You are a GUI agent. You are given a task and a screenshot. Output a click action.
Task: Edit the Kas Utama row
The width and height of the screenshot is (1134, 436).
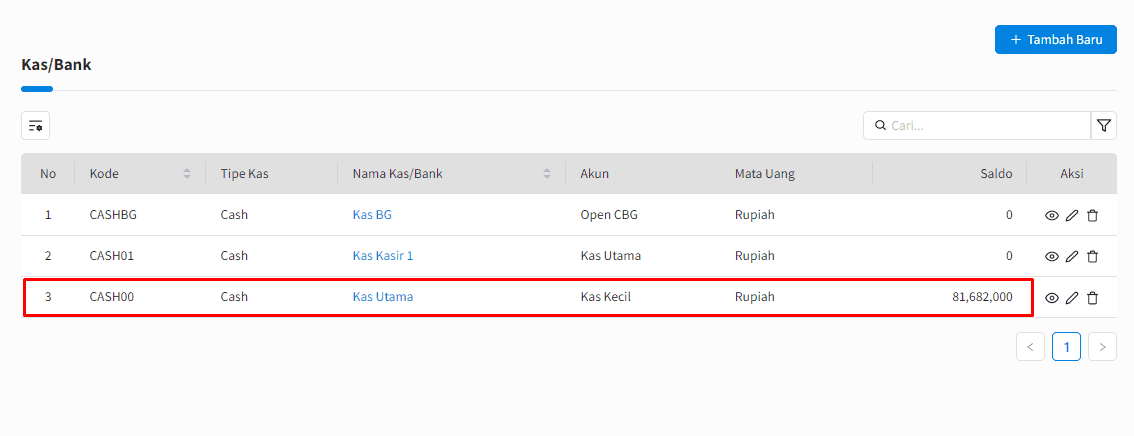pyautogui.click(x=1072, y=297)
